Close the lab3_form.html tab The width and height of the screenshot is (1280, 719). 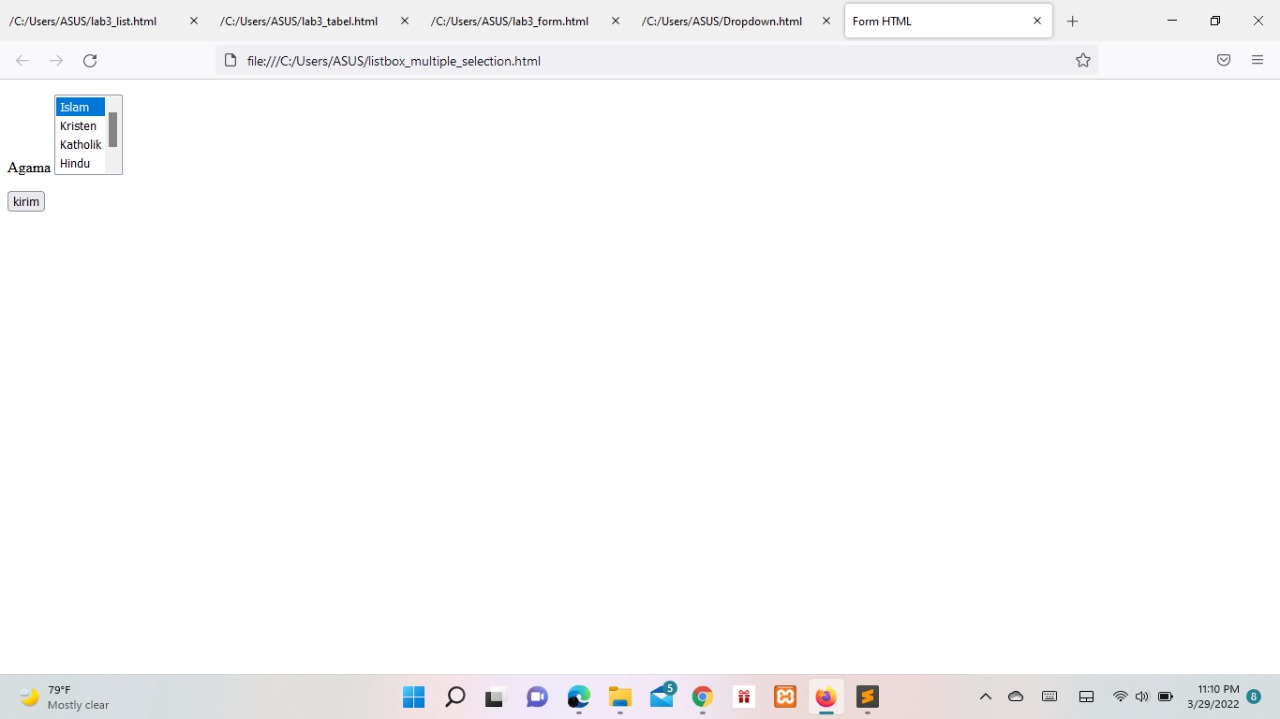[615, 21]
